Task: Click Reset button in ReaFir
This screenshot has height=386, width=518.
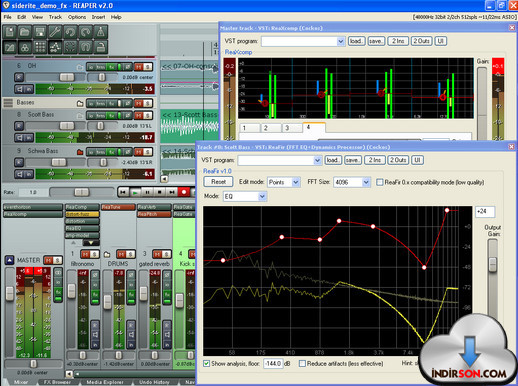Action: click(x=218, y=182)
